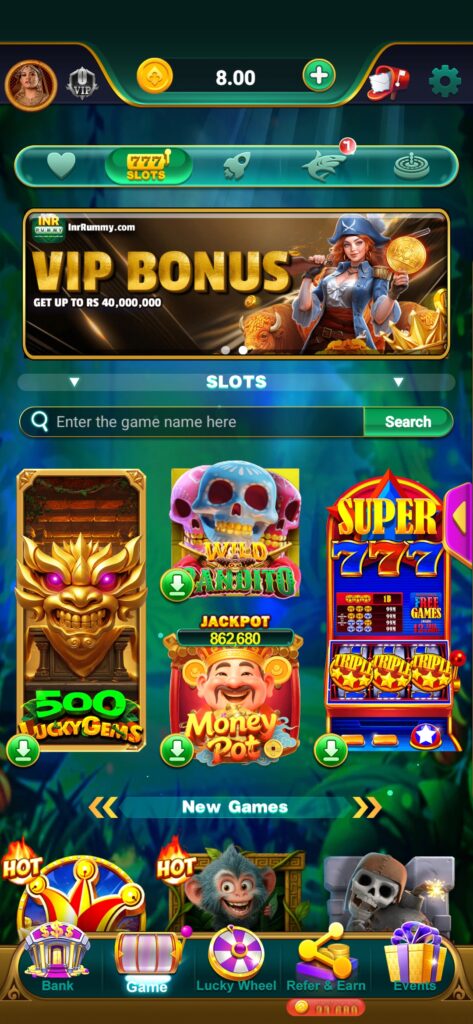The image size is (473, 1024).
Task: Click the green Search button
Action: (408, 422)
